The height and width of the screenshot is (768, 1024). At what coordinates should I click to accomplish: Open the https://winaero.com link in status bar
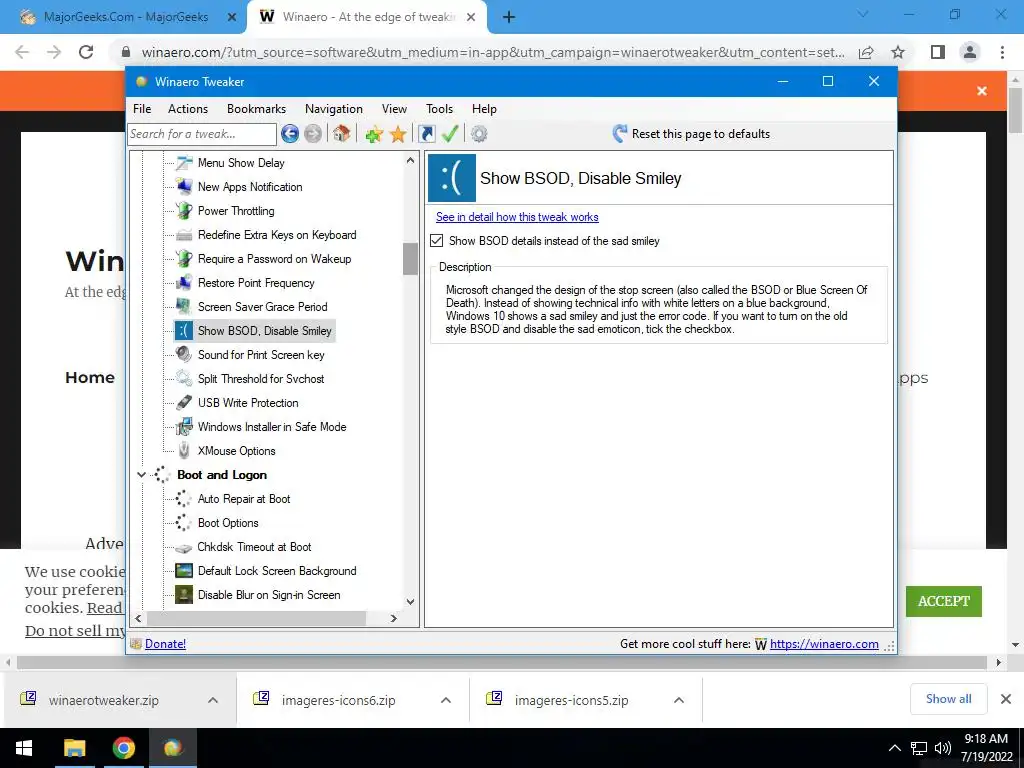824,644
